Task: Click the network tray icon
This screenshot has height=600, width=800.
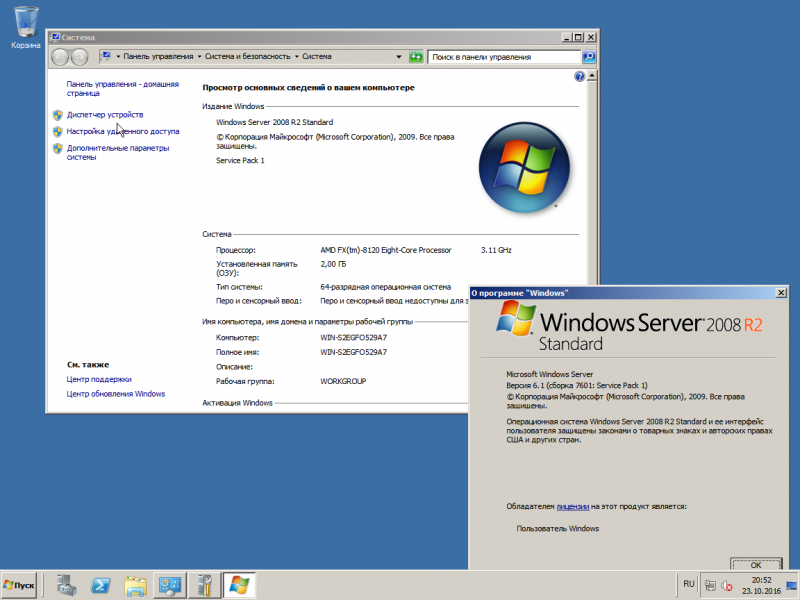Action: [710, 586]
